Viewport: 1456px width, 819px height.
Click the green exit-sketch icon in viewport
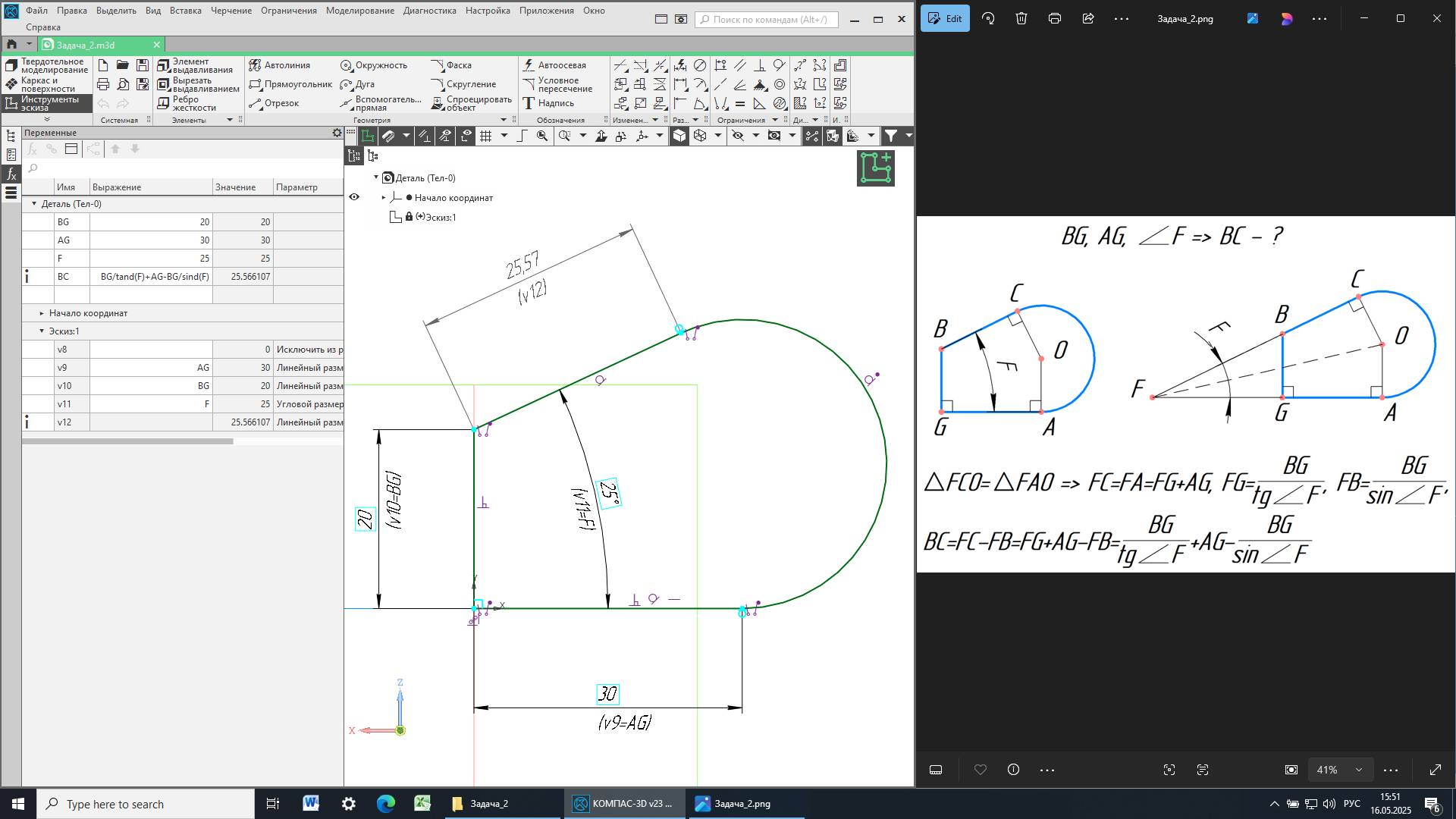(x=876, y=168)
